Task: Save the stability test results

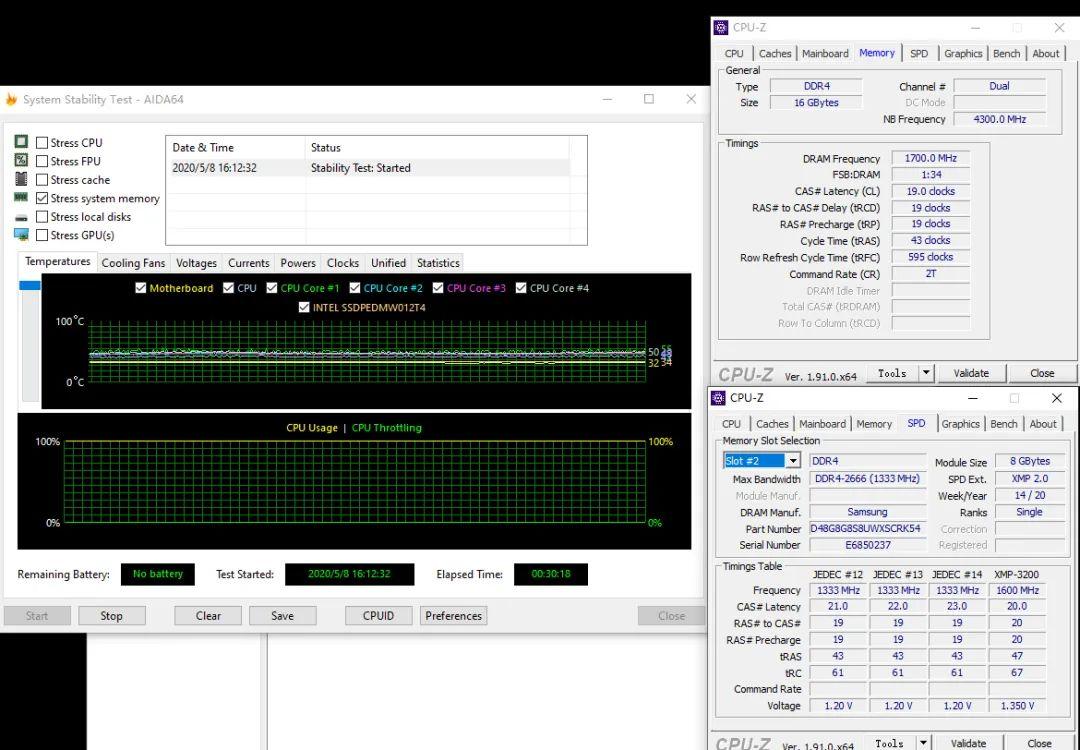Action: coord(282,616)
